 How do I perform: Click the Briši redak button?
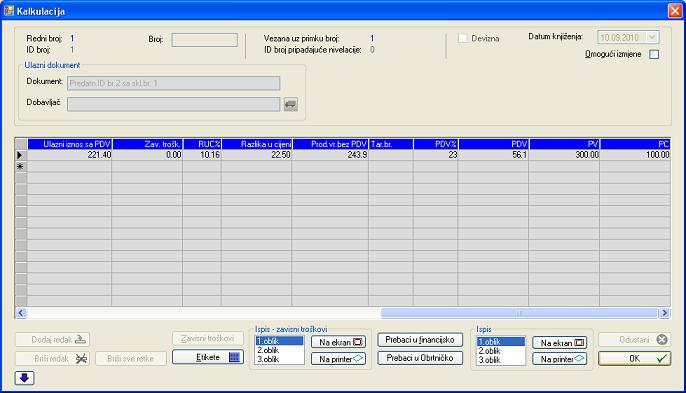(x=52, y=358)
